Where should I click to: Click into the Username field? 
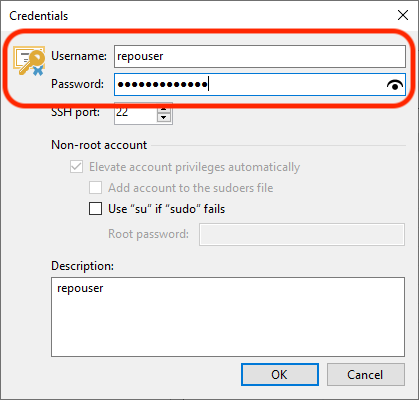click(x=260, y=56)
